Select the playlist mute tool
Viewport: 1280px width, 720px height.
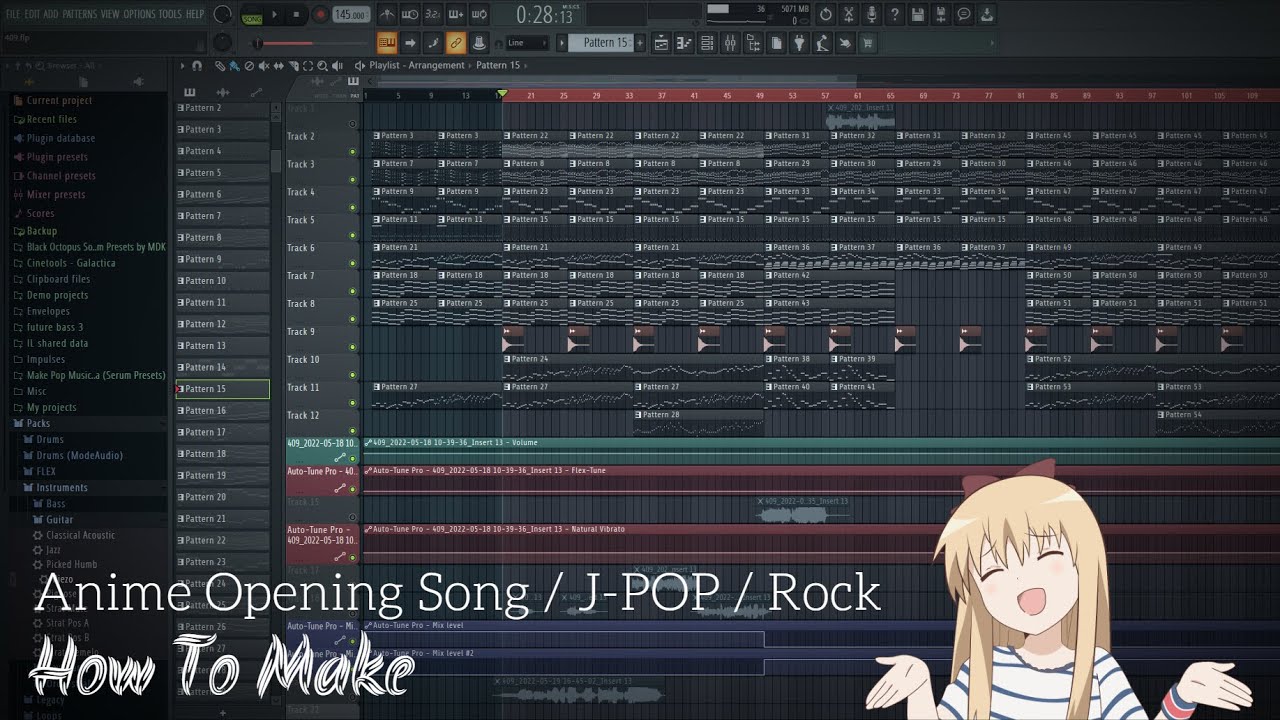(263, 66)
